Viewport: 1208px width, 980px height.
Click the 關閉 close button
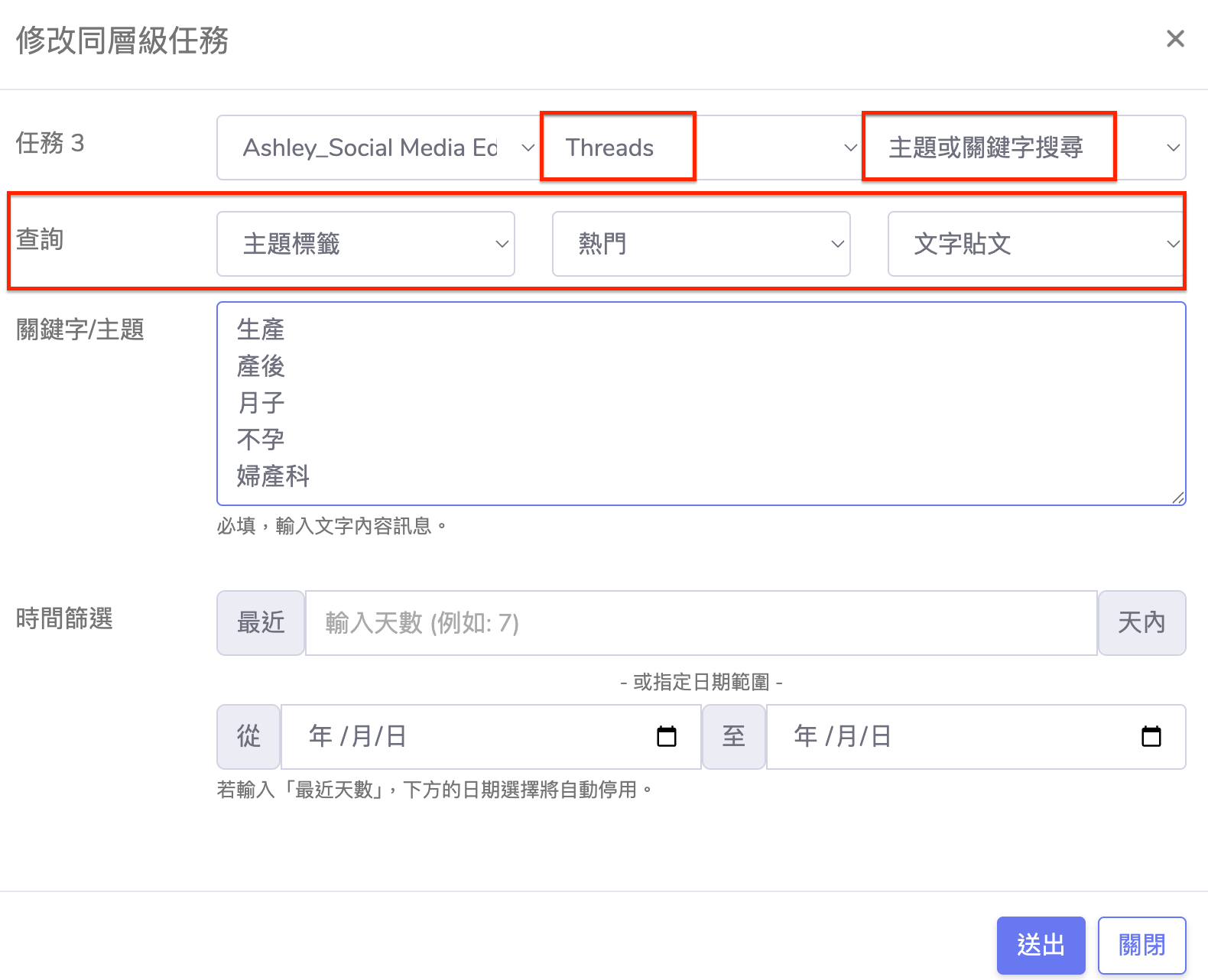(1141, 945)
